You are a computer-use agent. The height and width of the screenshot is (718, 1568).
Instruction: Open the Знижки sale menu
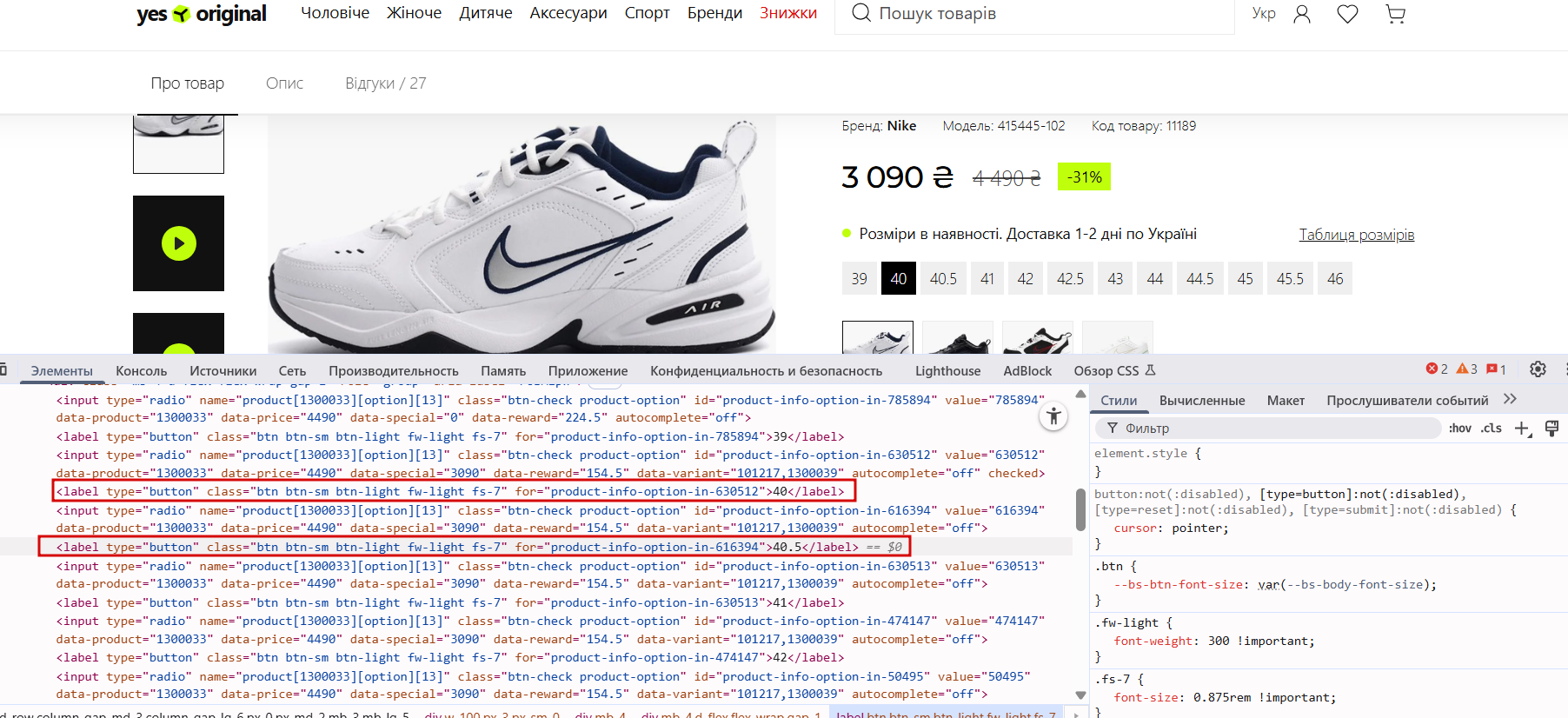tap(788, 13)
